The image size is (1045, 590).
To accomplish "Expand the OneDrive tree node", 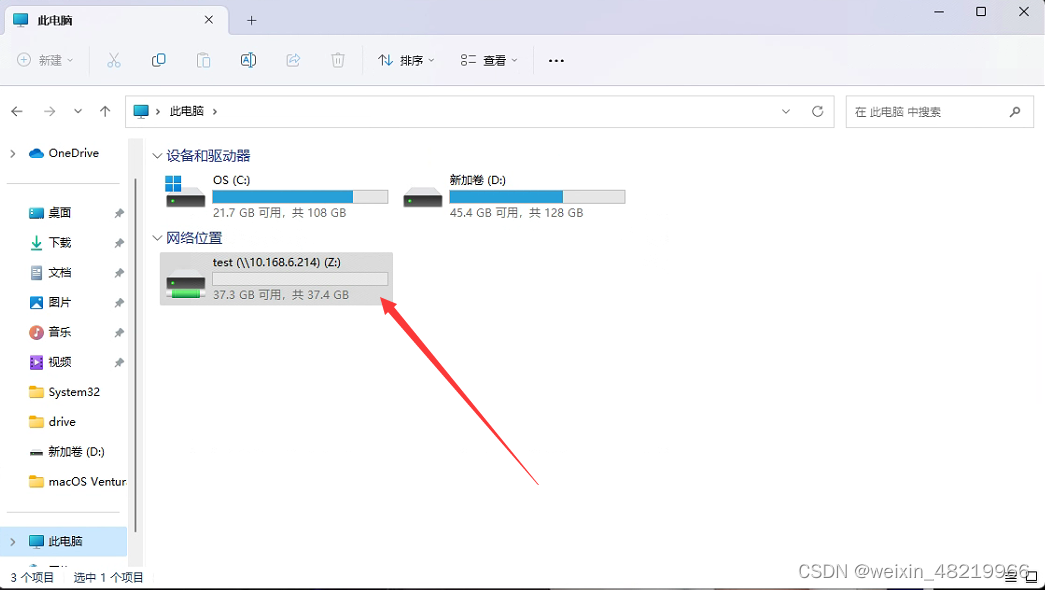I will pyautogui.click(x=13, y=153).
